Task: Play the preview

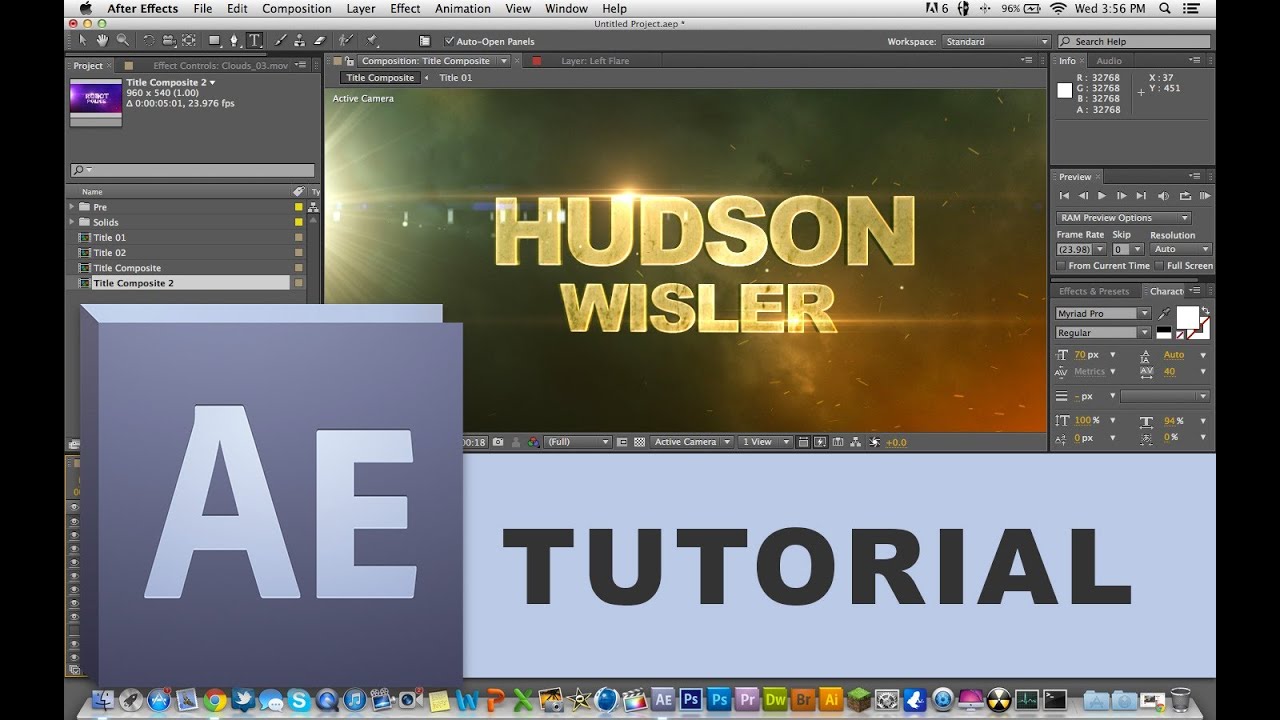Action: [x=1102, y=196]
